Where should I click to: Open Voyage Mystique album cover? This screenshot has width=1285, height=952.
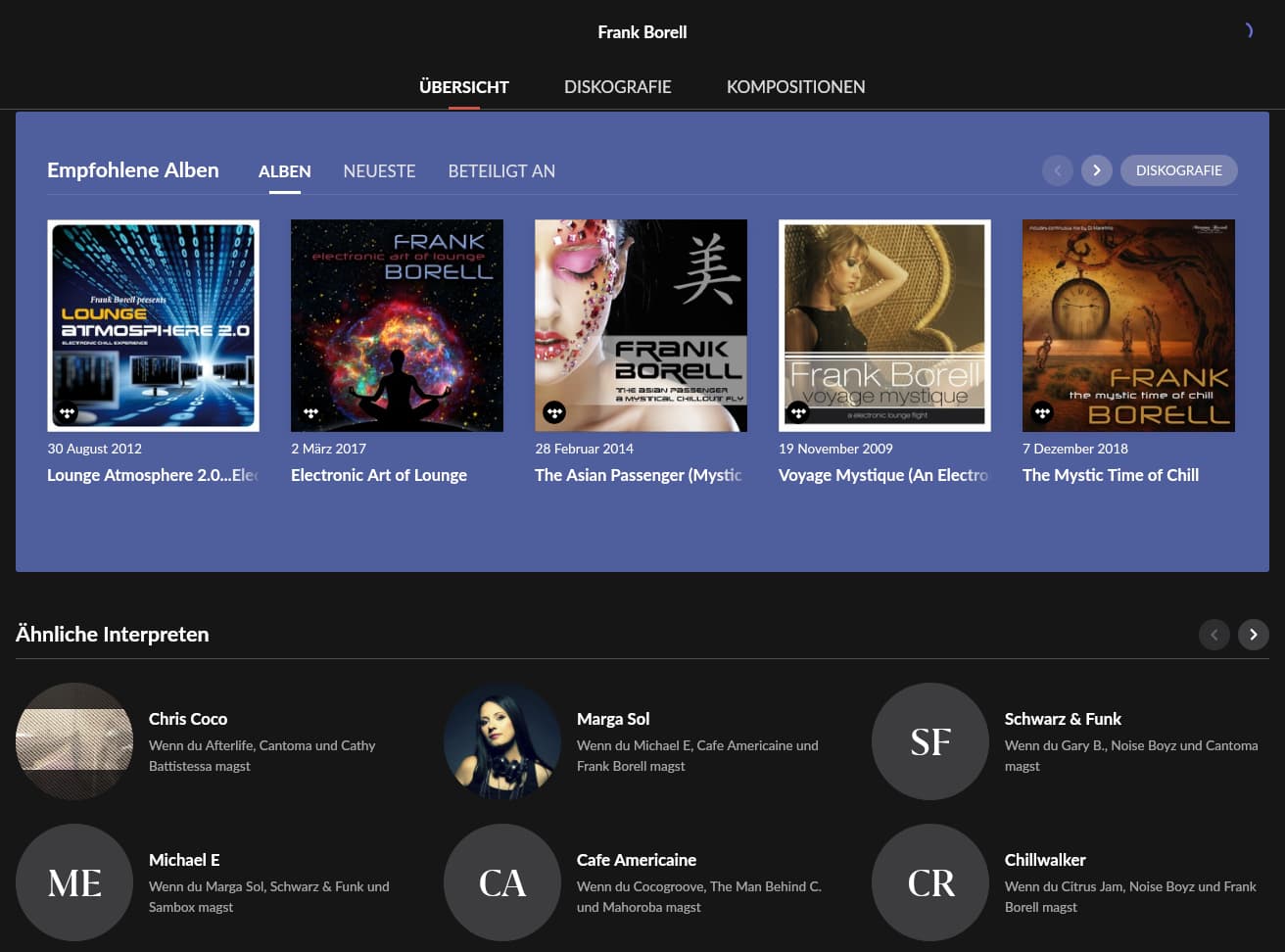point(884,325)
